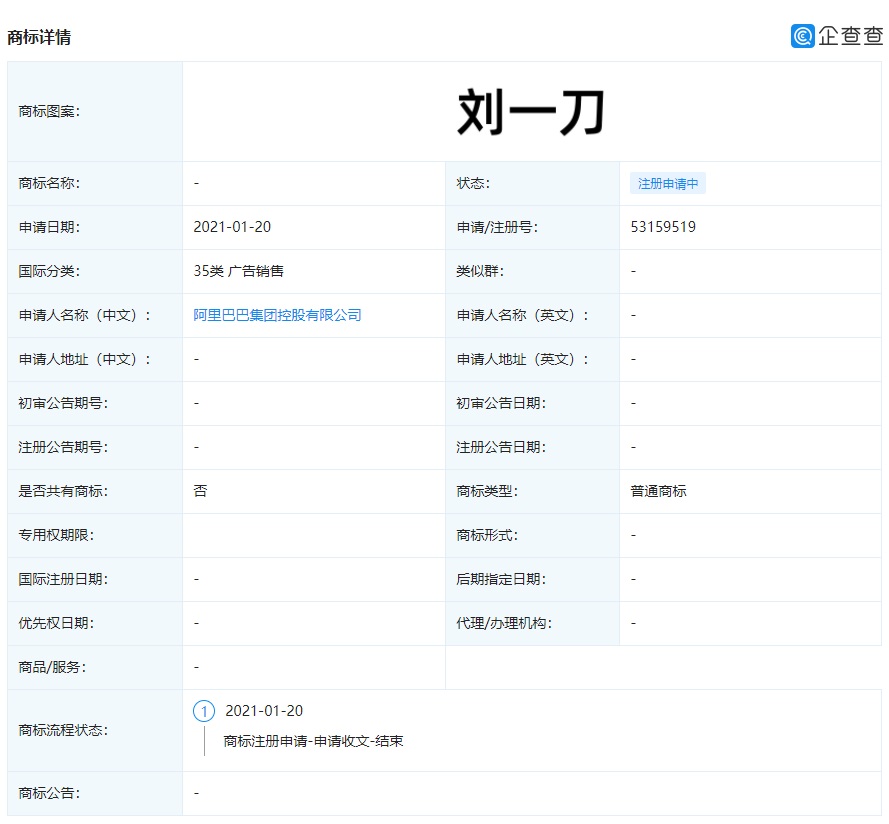Click the 状态 label
889x824 pixels.
[473, 183]
